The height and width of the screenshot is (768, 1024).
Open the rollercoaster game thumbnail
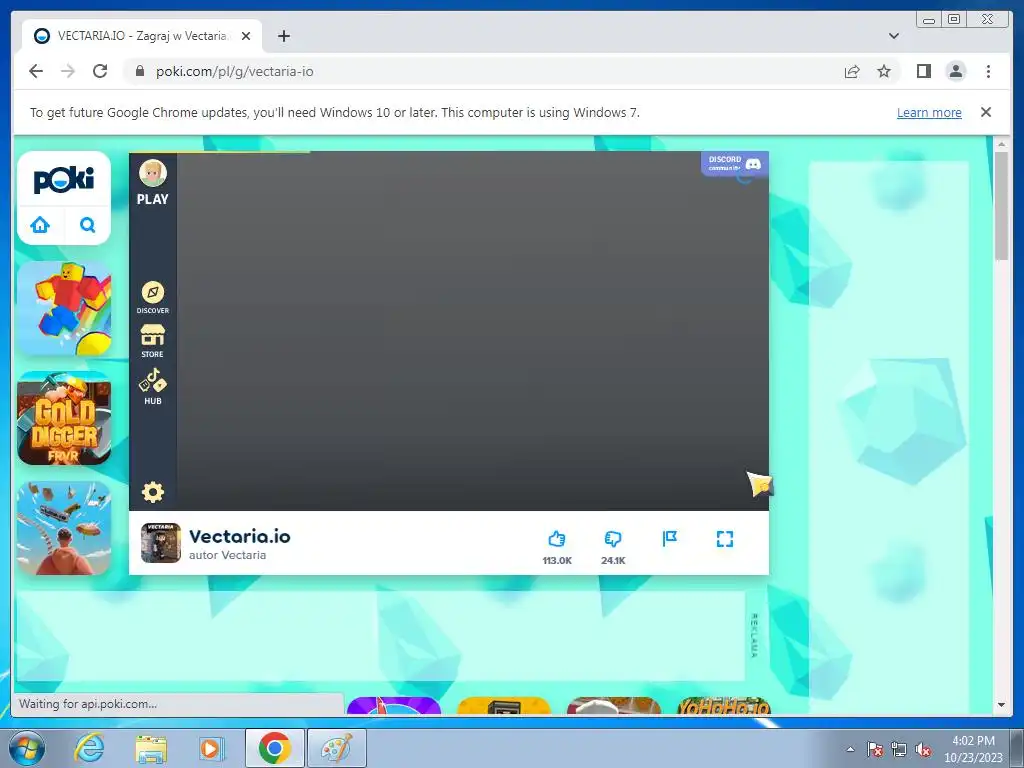(64, 528)
